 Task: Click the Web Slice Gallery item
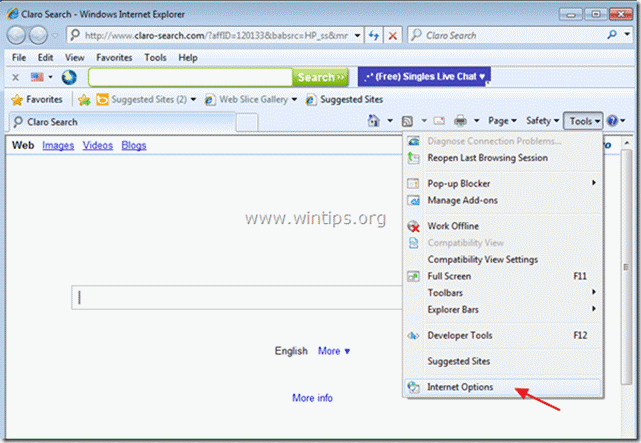[247, 99]
